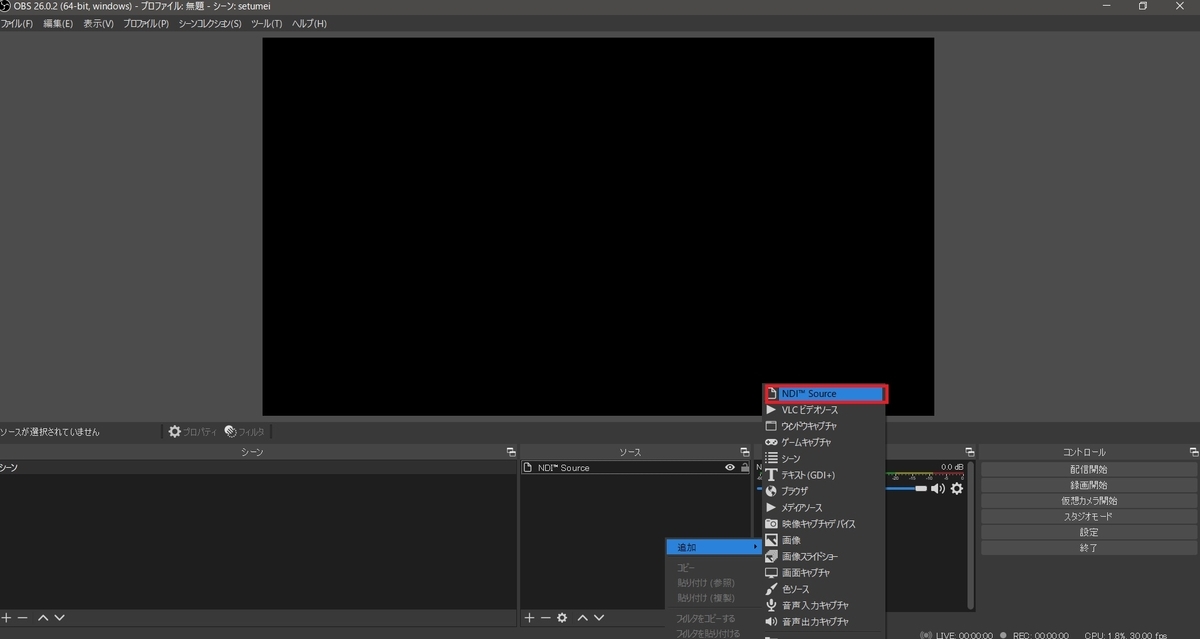Toggle visibility eye of NDI™ Source
This screenshot has height=639, width=1200.
click(x=730, y=468)
